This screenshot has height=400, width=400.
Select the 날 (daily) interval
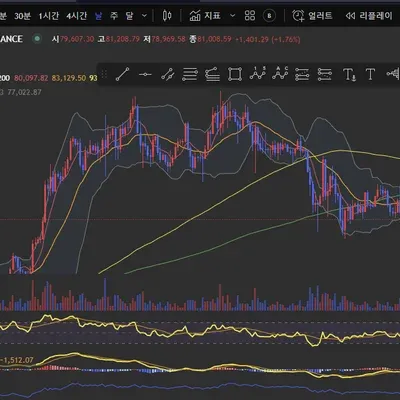pyautogui.click(x=98, y=16)
